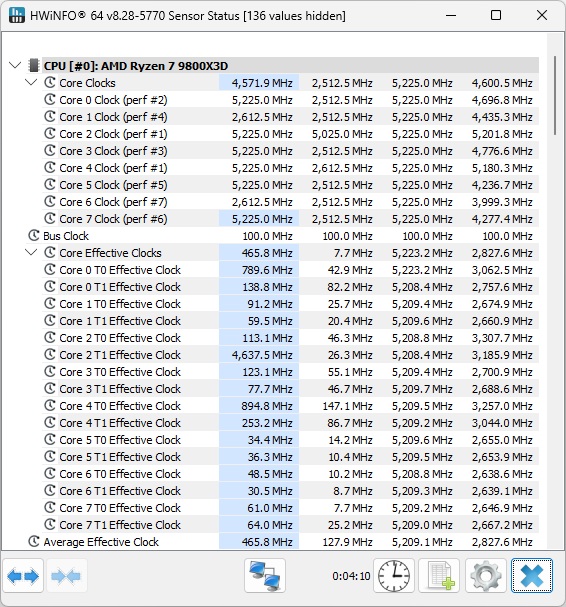Screen dimensions: 566x607
Task: Select Core 6 T1 Effective Clock row
Action: pyautogui.click(x=290, y=491)
